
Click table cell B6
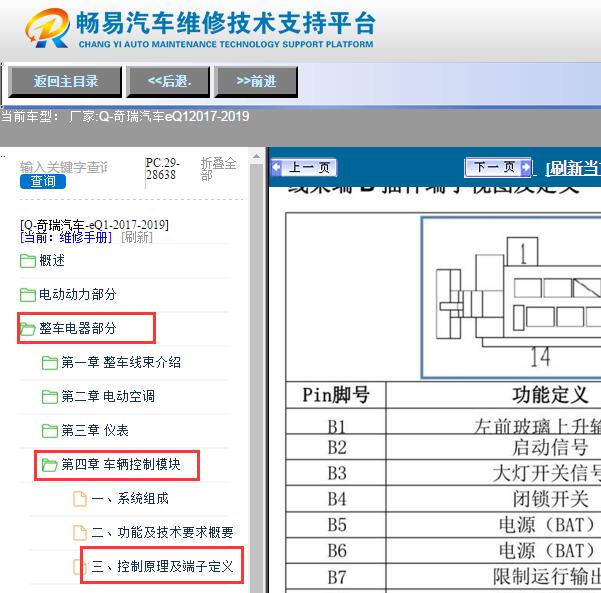tap(336, 550)
